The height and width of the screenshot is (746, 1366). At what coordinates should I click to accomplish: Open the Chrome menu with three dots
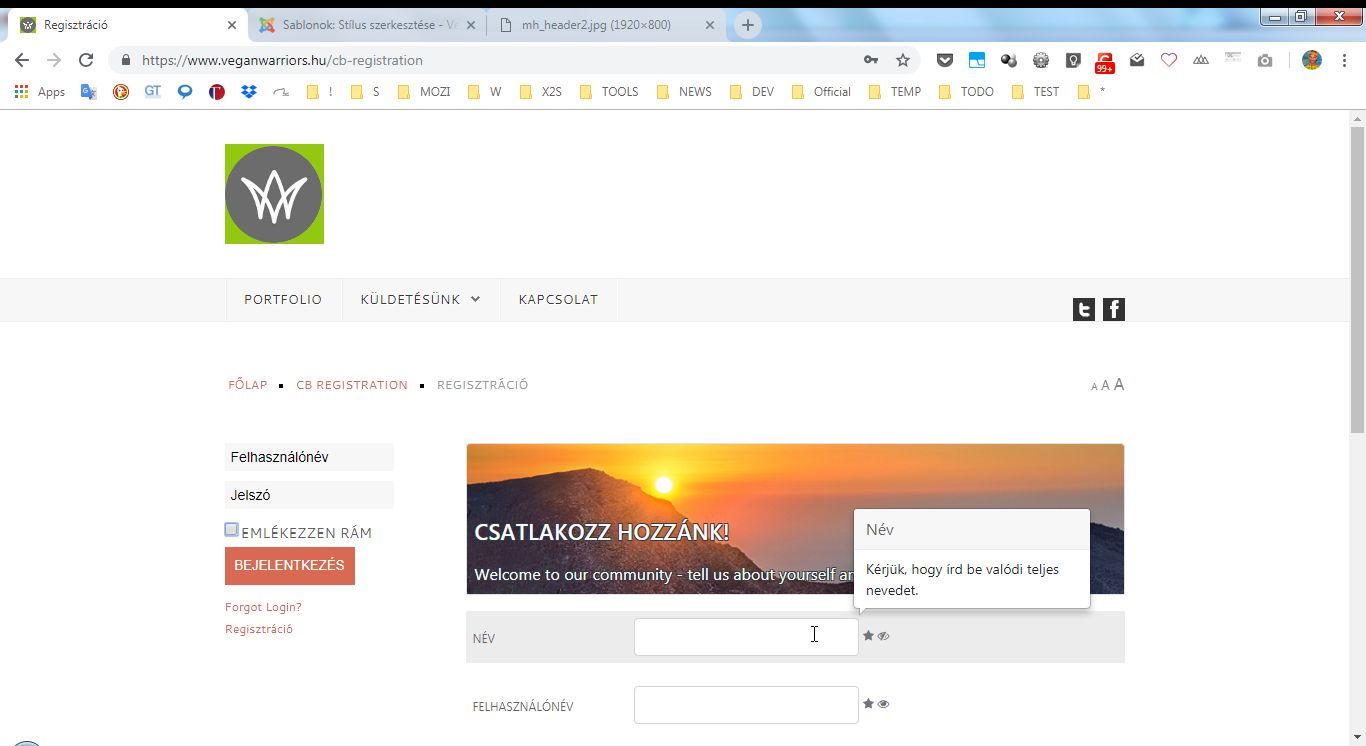(x=1345, y=60)
